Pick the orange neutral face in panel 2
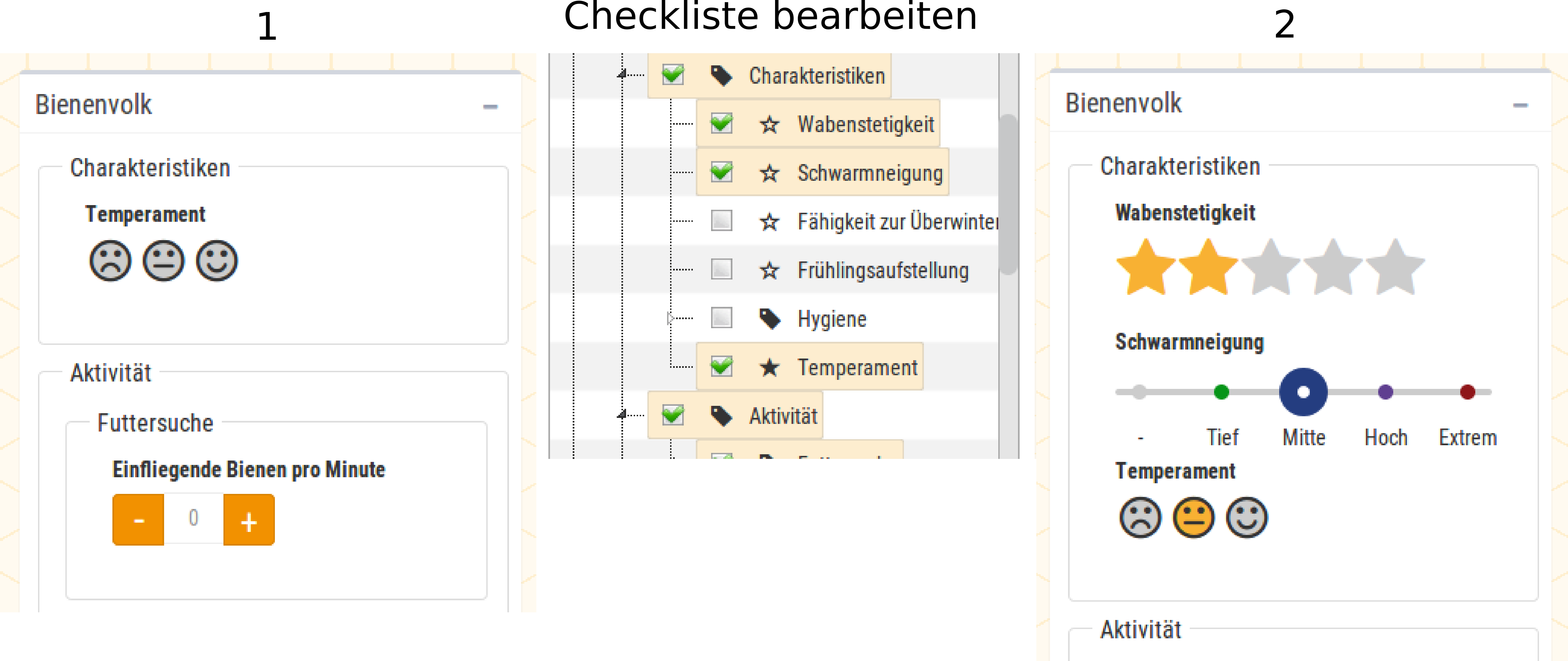Screen dimensions: 1568x661 (1194, 518)
